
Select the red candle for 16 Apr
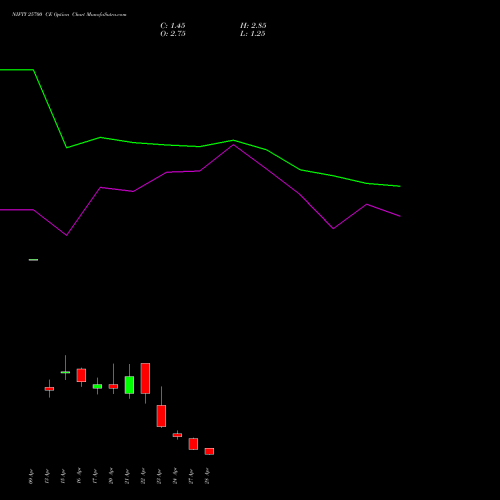pyautogui.click(x=81, y=375)
